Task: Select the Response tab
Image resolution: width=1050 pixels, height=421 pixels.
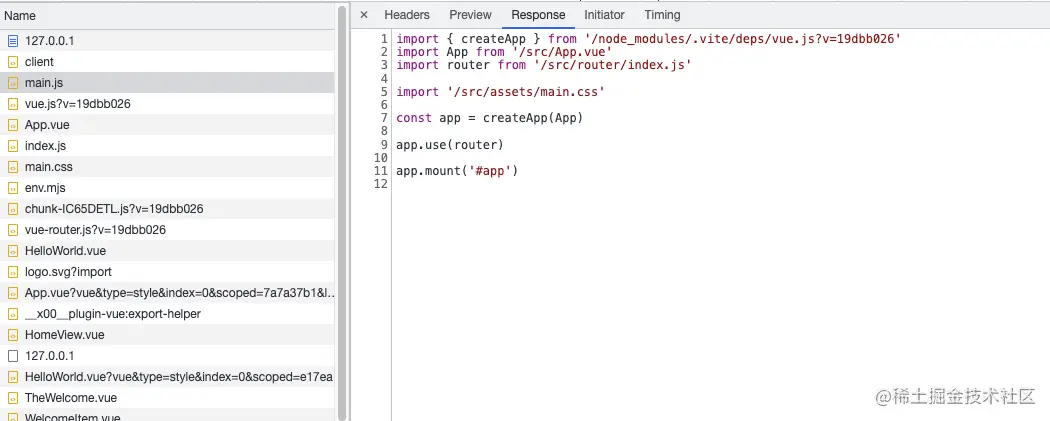Action: (x=538, y=15)
